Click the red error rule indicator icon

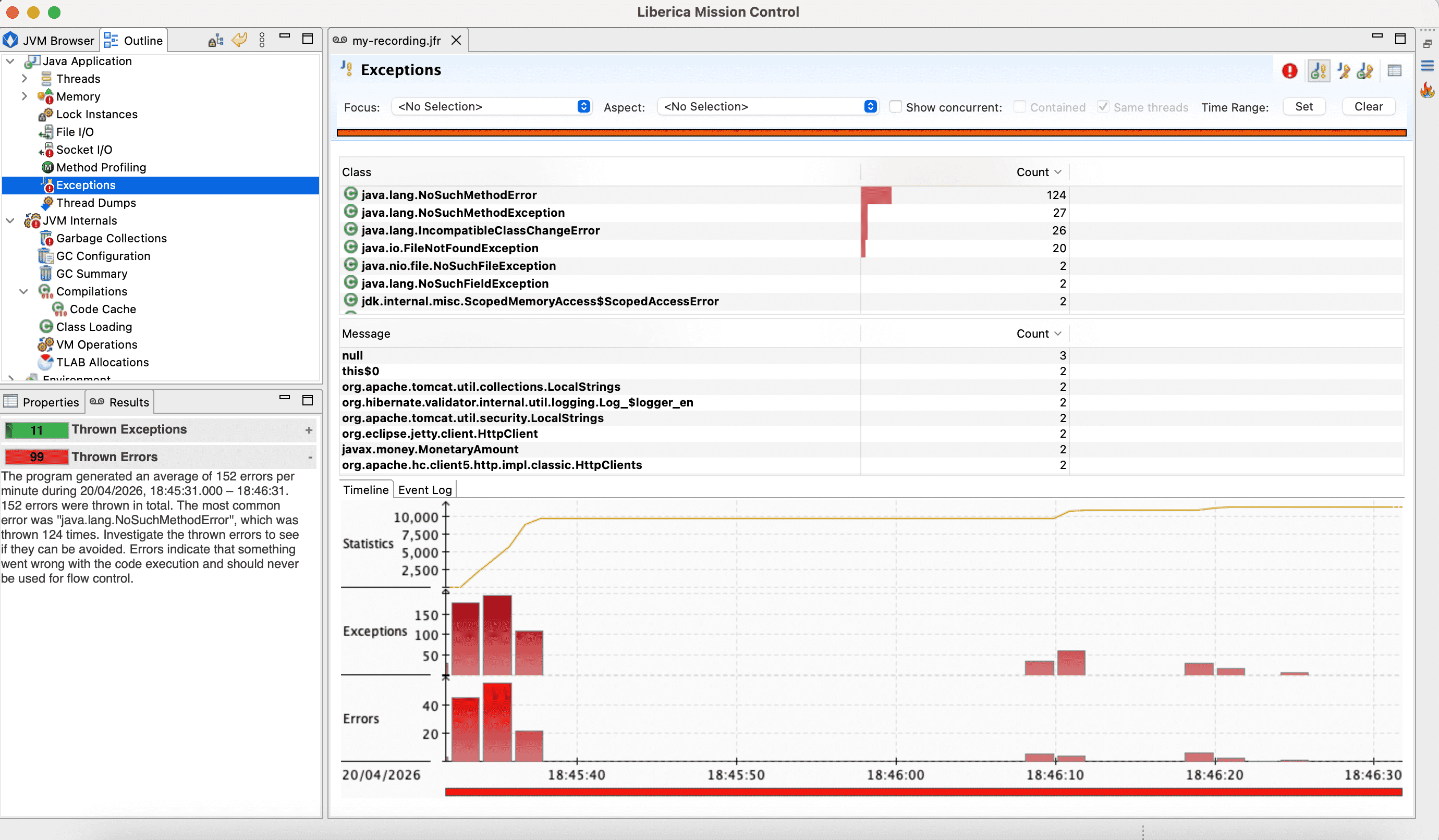[1289, 71]
